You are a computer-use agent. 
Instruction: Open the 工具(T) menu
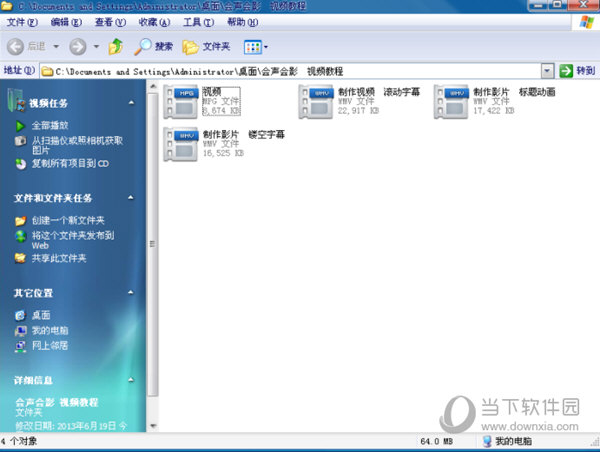point(199,23)
